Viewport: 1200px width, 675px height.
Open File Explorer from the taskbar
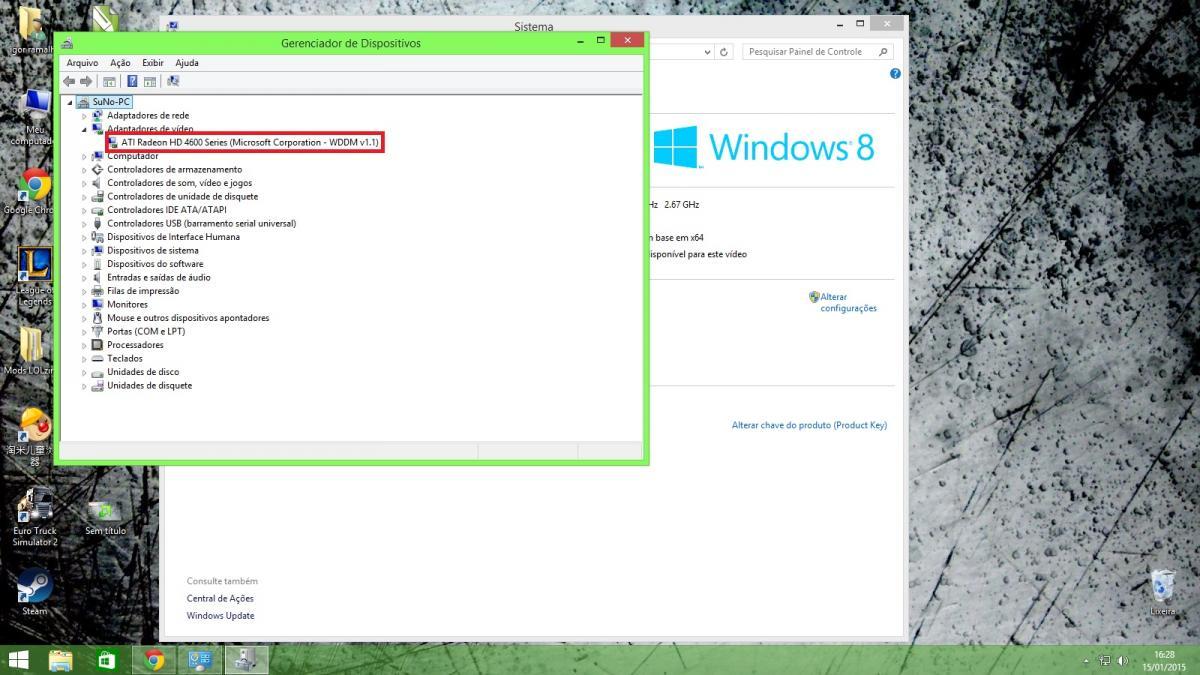coord(61,660)
